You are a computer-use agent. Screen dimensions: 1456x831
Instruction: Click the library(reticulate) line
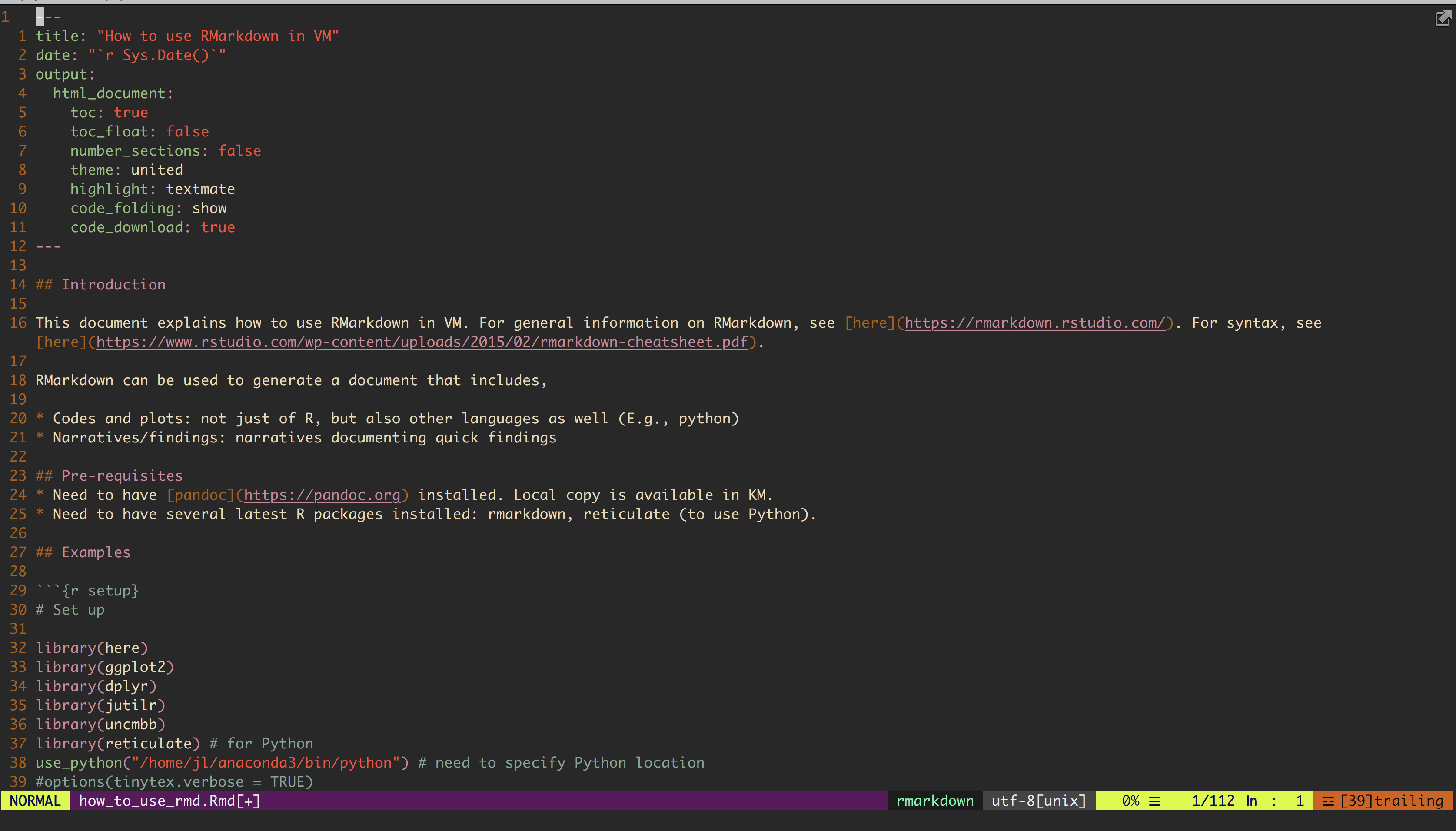[117, 744]
